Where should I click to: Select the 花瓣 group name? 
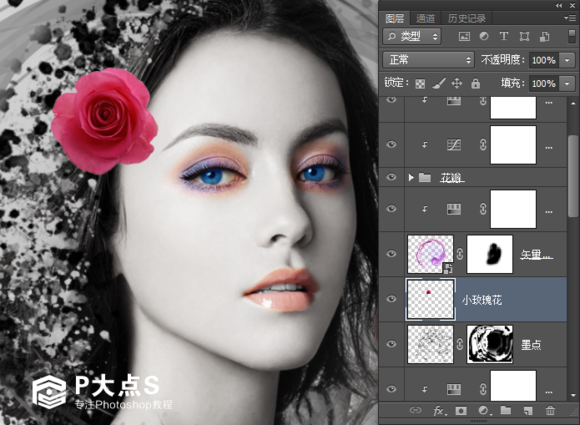451,178
